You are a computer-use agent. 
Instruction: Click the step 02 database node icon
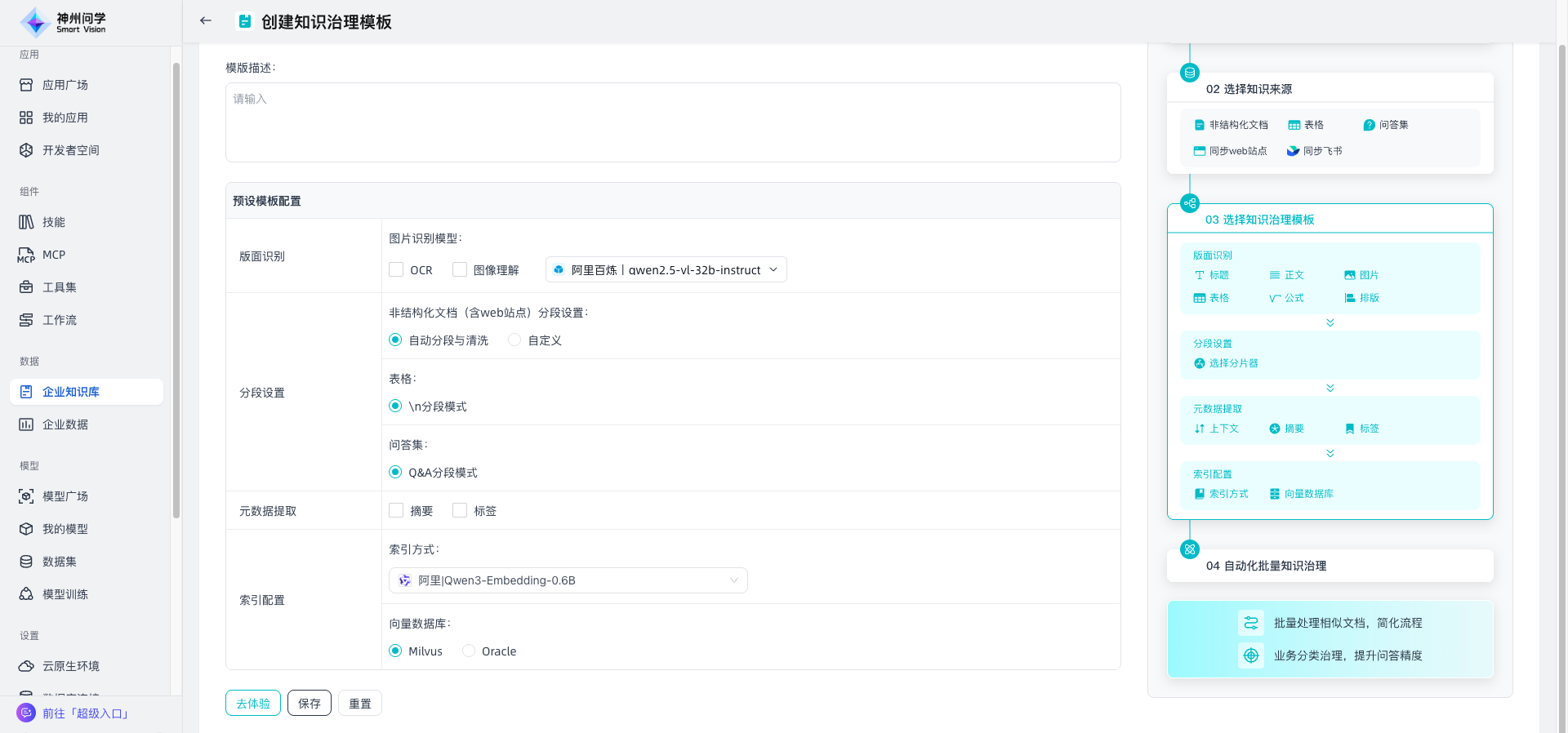pos(1190,73)
